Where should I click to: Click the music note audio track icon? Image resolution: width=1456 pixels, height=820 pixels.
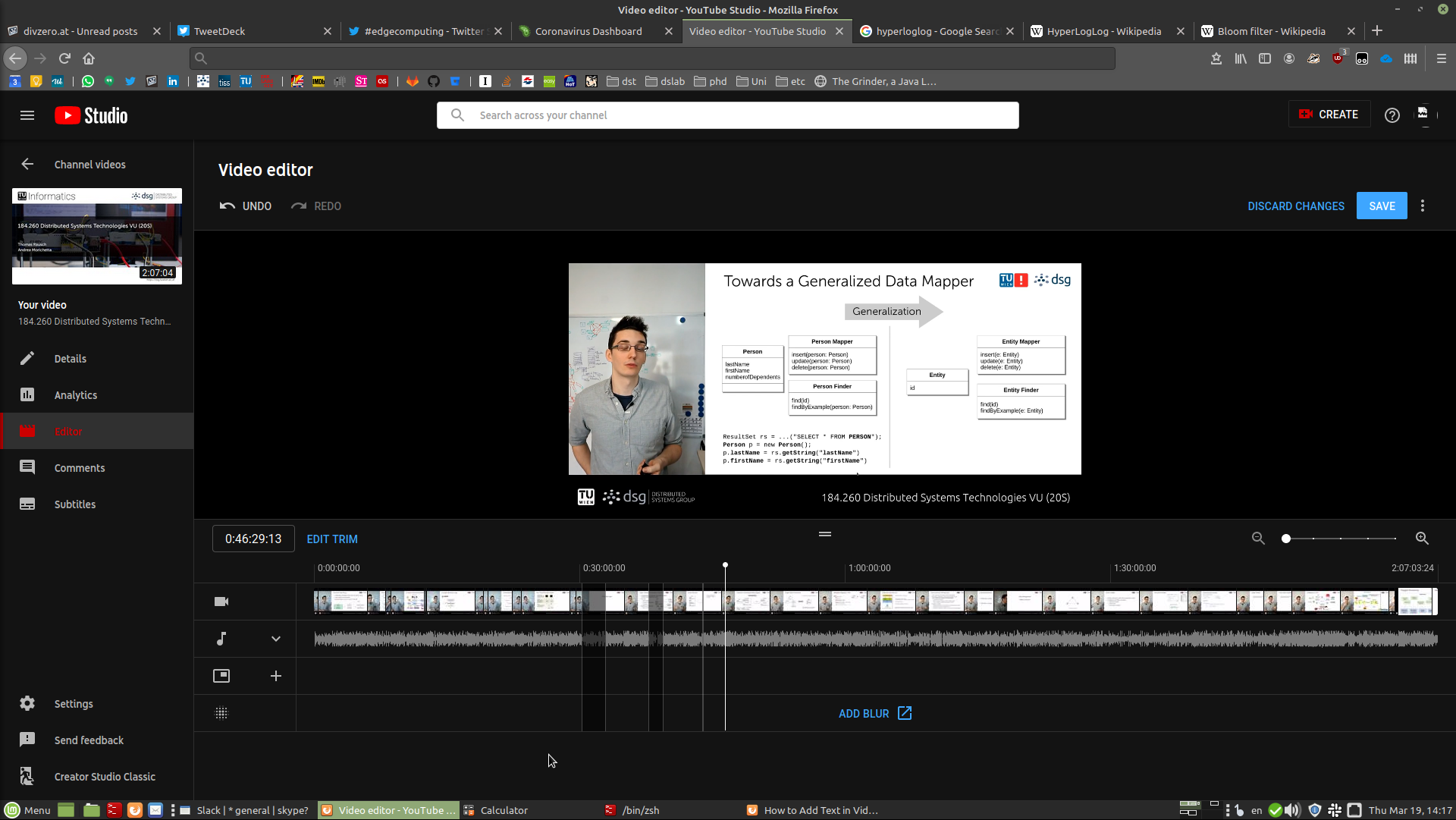pyautogui.click(x=221, y=638)
